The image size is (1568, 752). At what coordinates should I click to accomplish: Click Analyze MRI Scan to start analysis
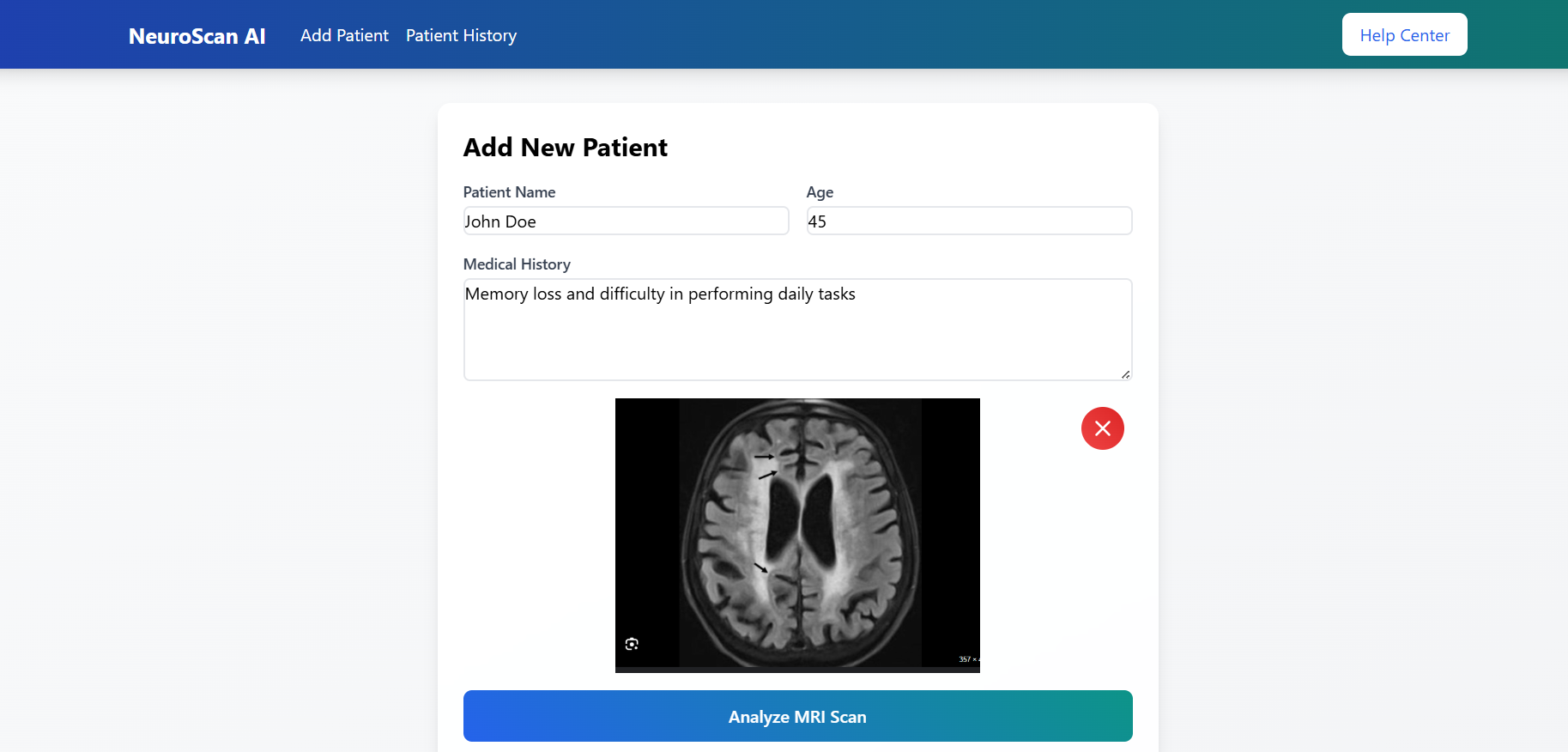click(x=797, y=716)
